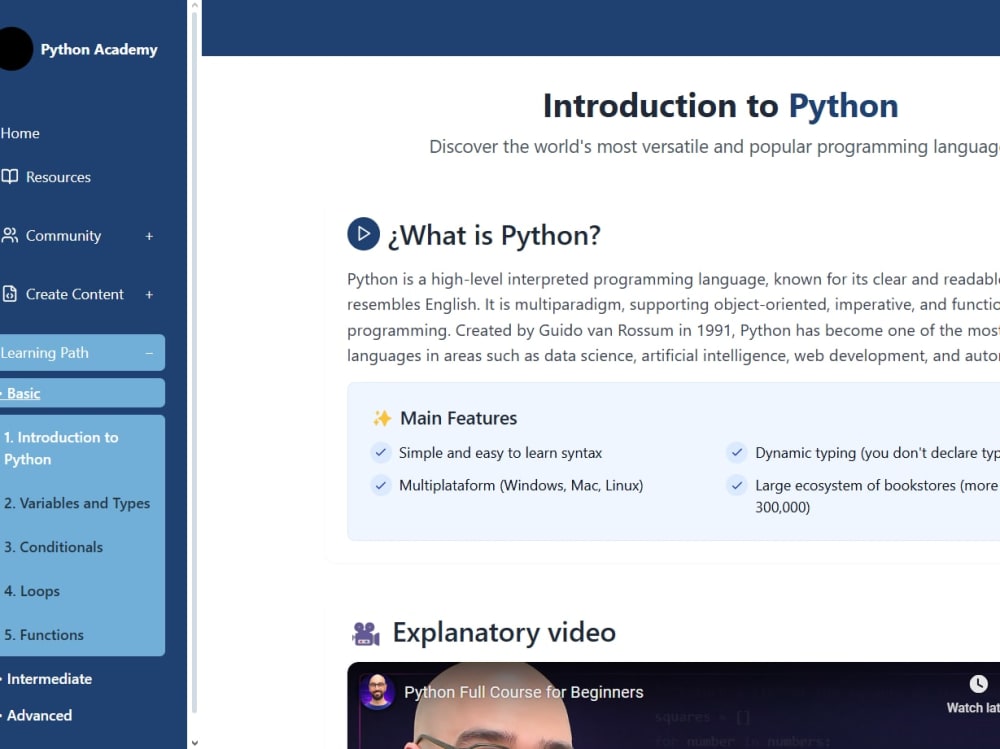Image resolution: width=1000 pixels, height=749 pixels.
Task: Click the Introduction to Python heading
Action: click(720, 105)
